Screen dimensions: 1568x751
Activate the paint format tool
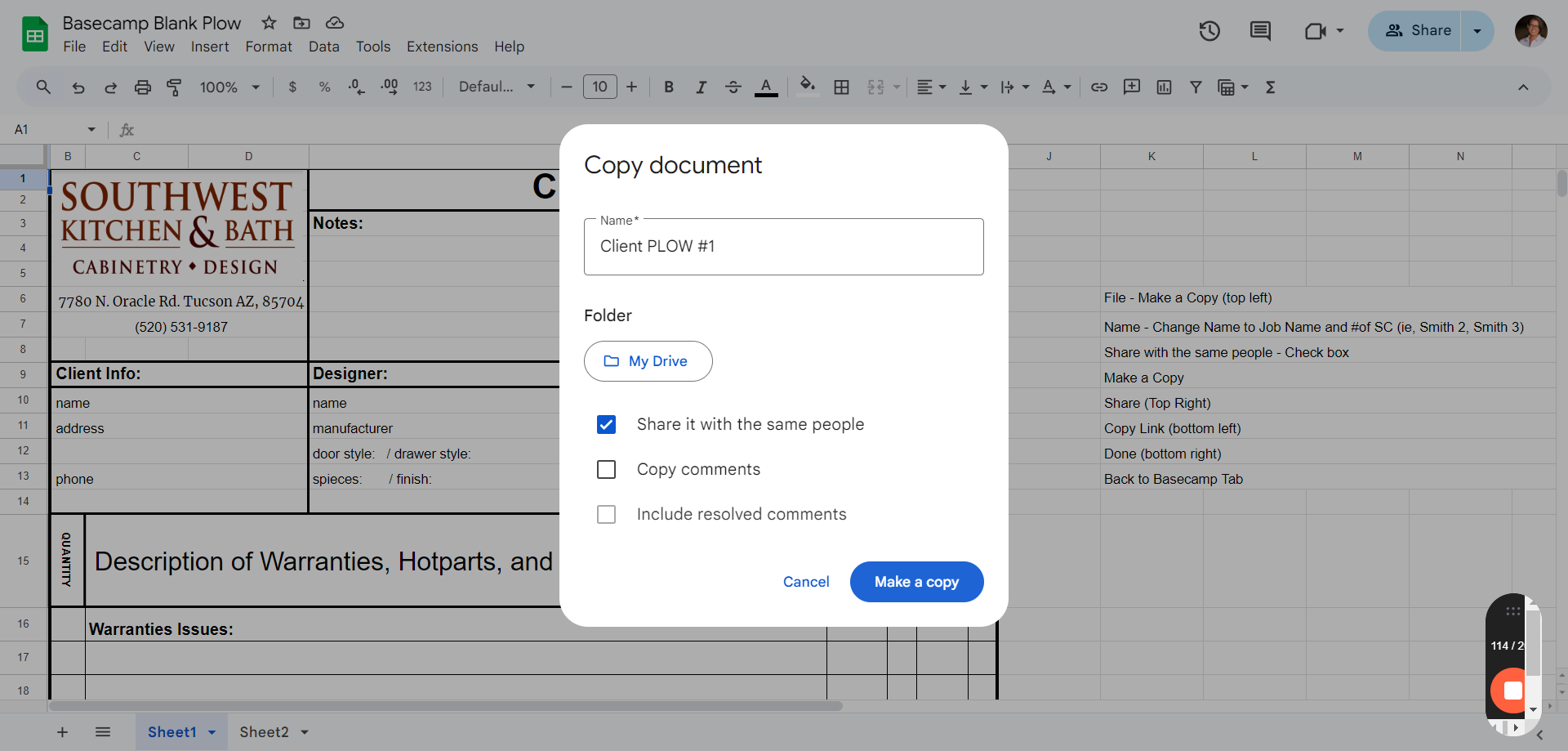point(174,87)
